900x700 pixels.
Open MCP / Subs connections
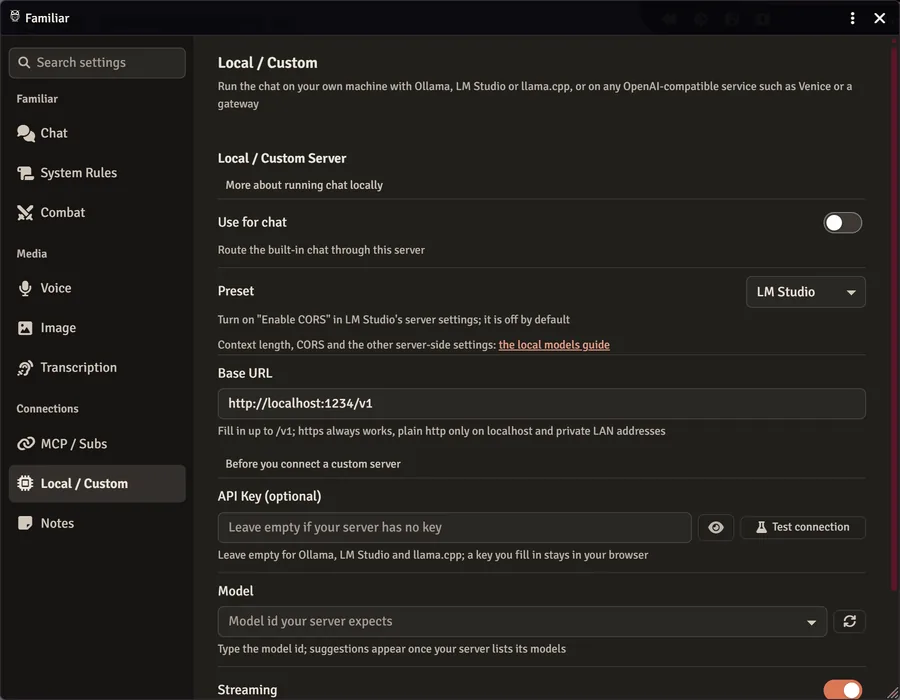[97, 444]
